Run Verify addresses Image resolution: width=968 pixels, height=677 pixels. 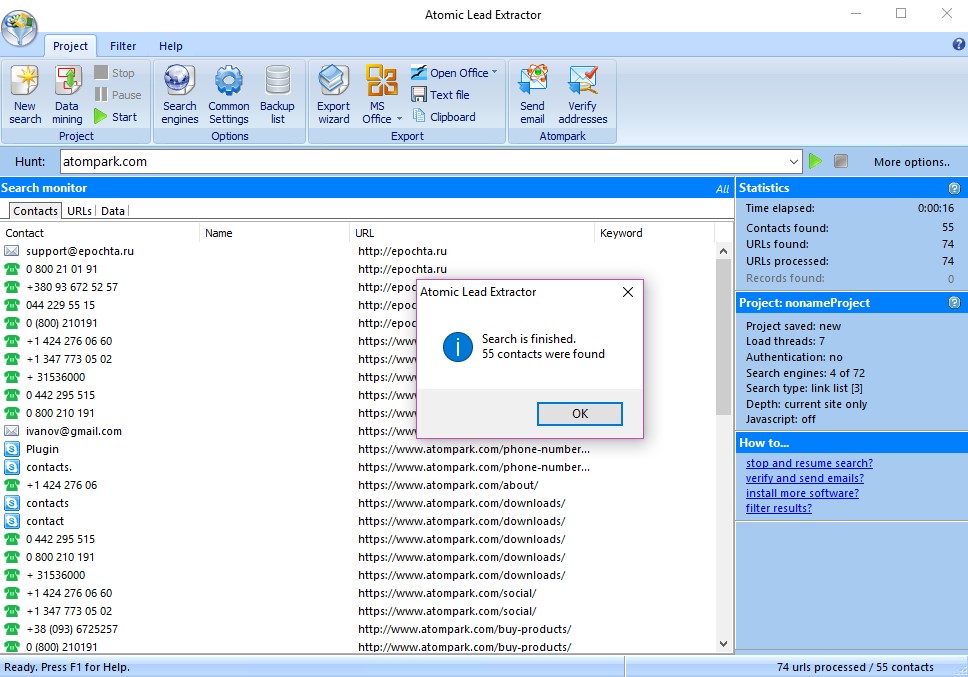click(582, 94)
